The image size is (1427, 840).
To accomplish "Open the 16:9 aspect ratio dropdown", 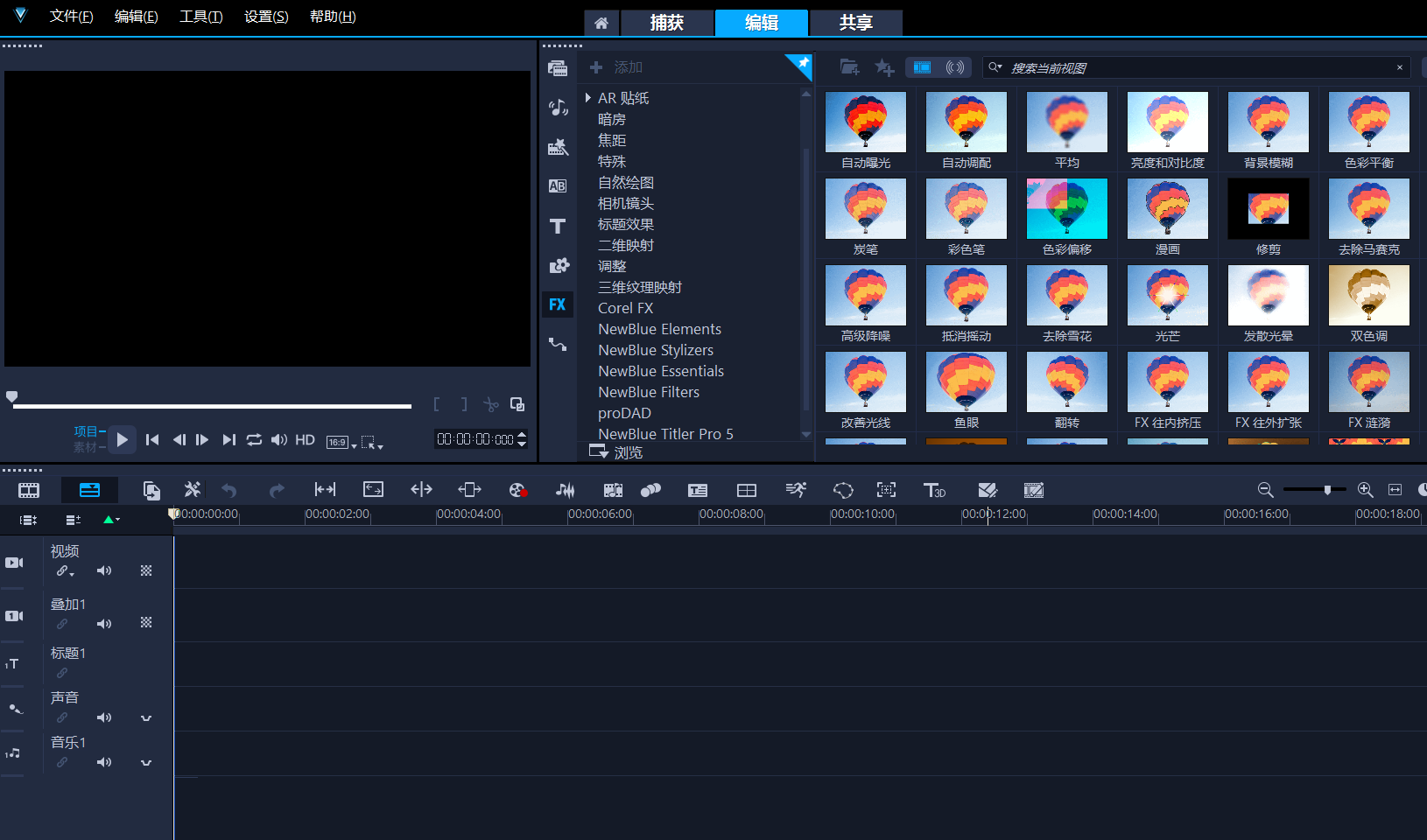I will [x=341, y=442].
